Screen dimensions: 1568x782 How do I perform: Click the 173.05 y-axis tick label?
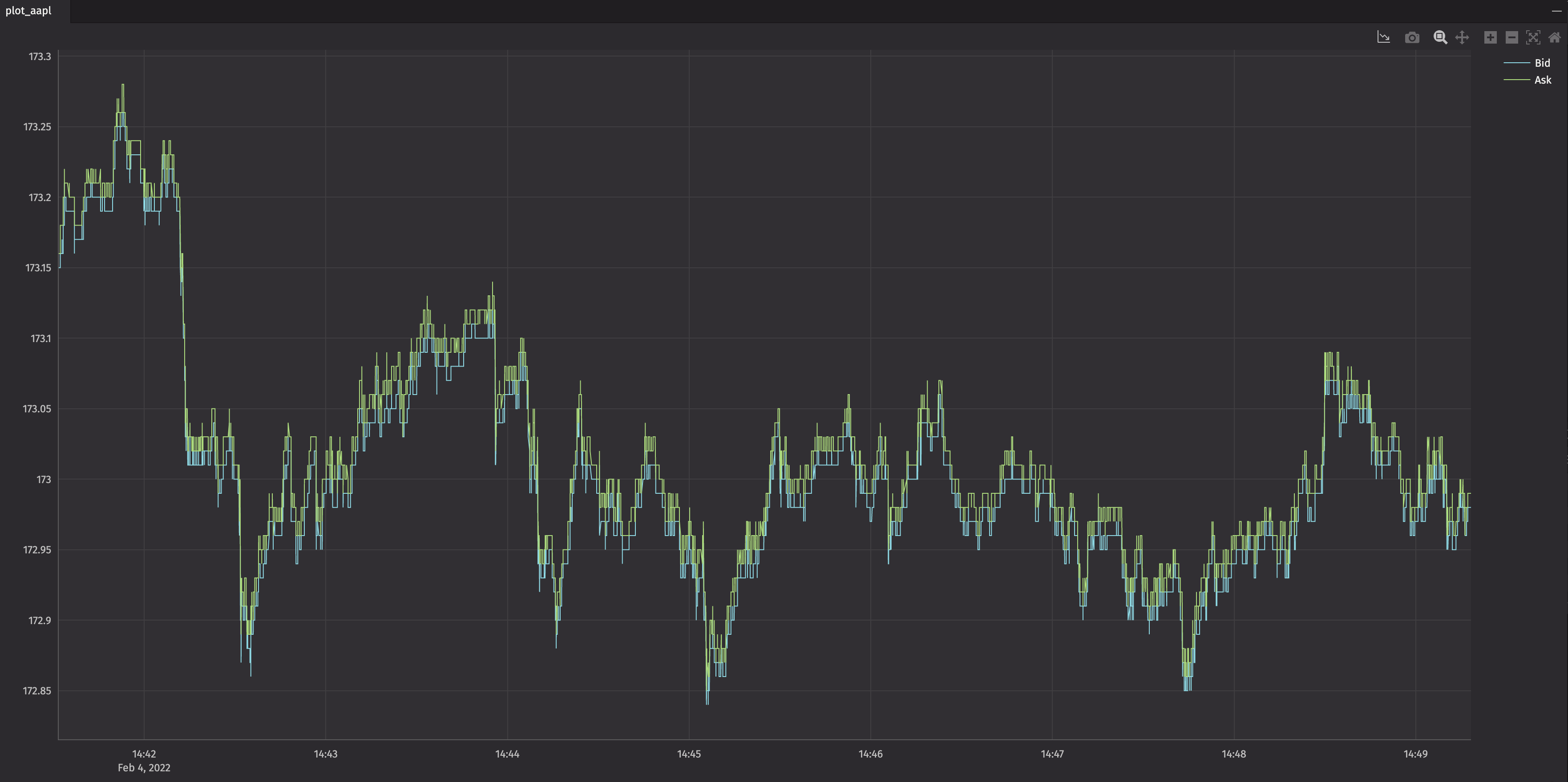37,409
